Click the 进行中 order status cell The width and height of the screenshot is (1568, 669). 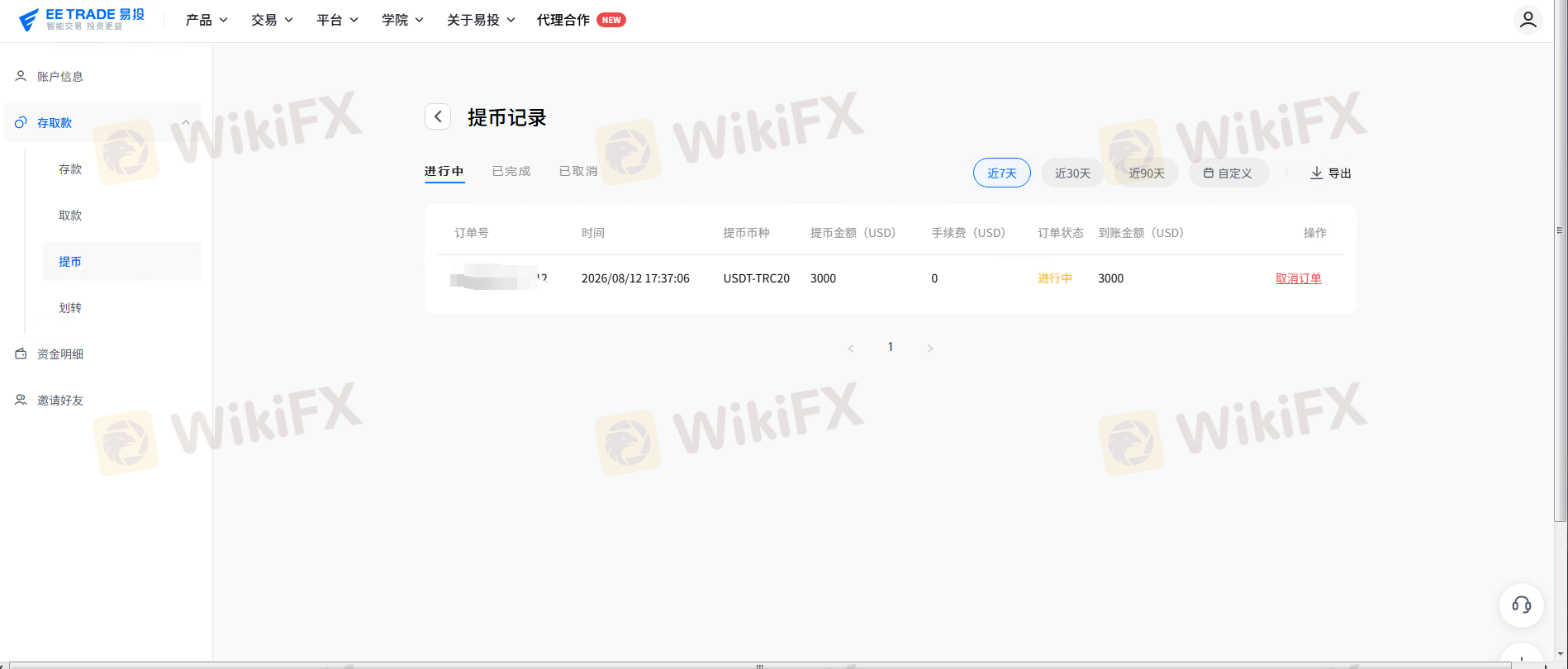point(1055,278)
